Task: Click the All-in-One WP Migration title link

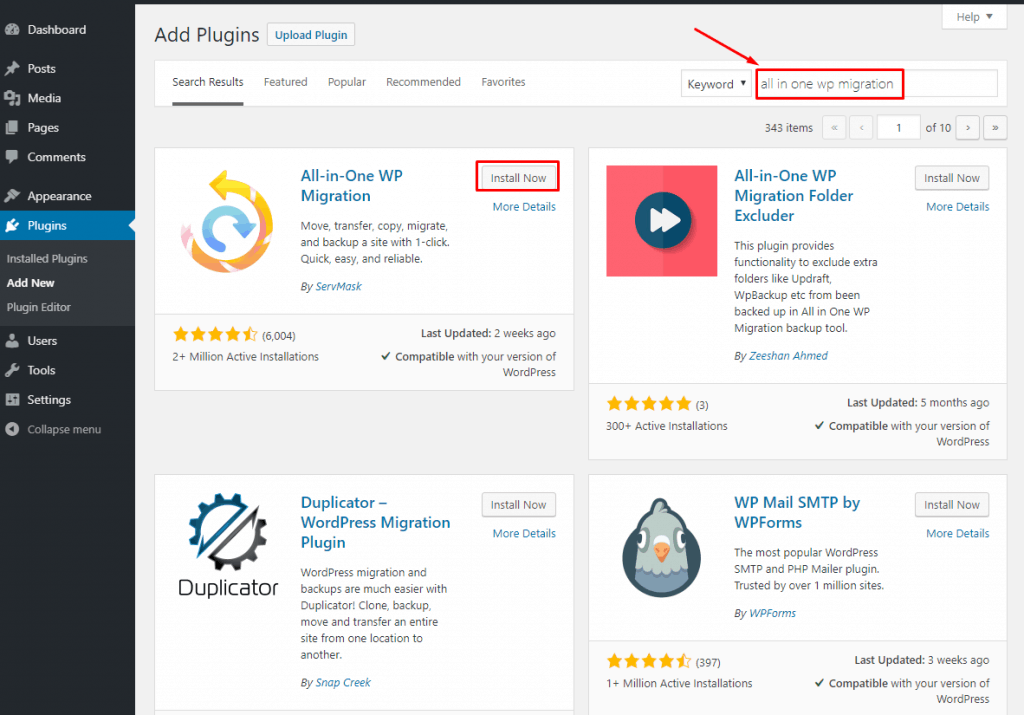Action: (x=351, y=186)
